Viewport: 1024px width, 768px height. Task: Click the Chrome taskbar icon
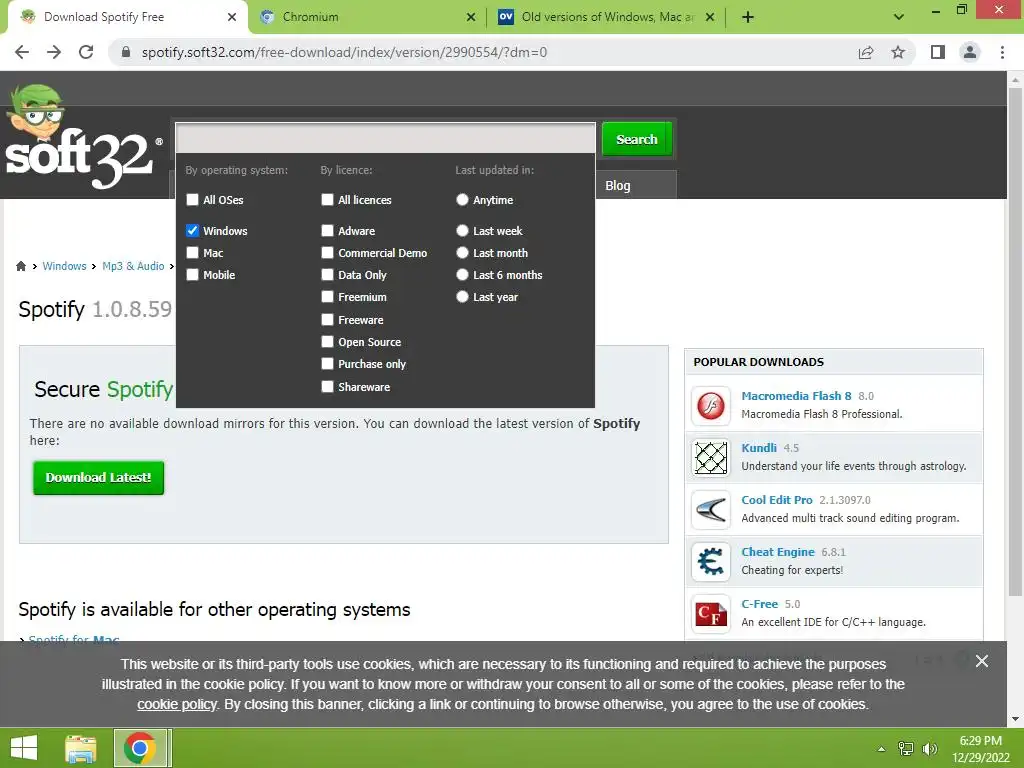[x=140, y=748]
